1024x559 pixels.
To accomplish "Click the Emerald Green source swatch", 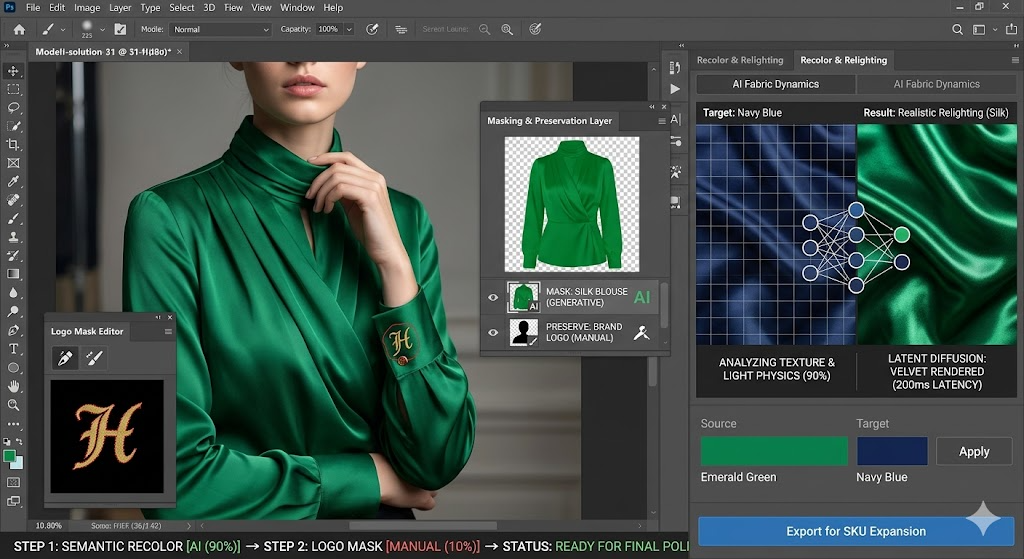I will [774, 451].
